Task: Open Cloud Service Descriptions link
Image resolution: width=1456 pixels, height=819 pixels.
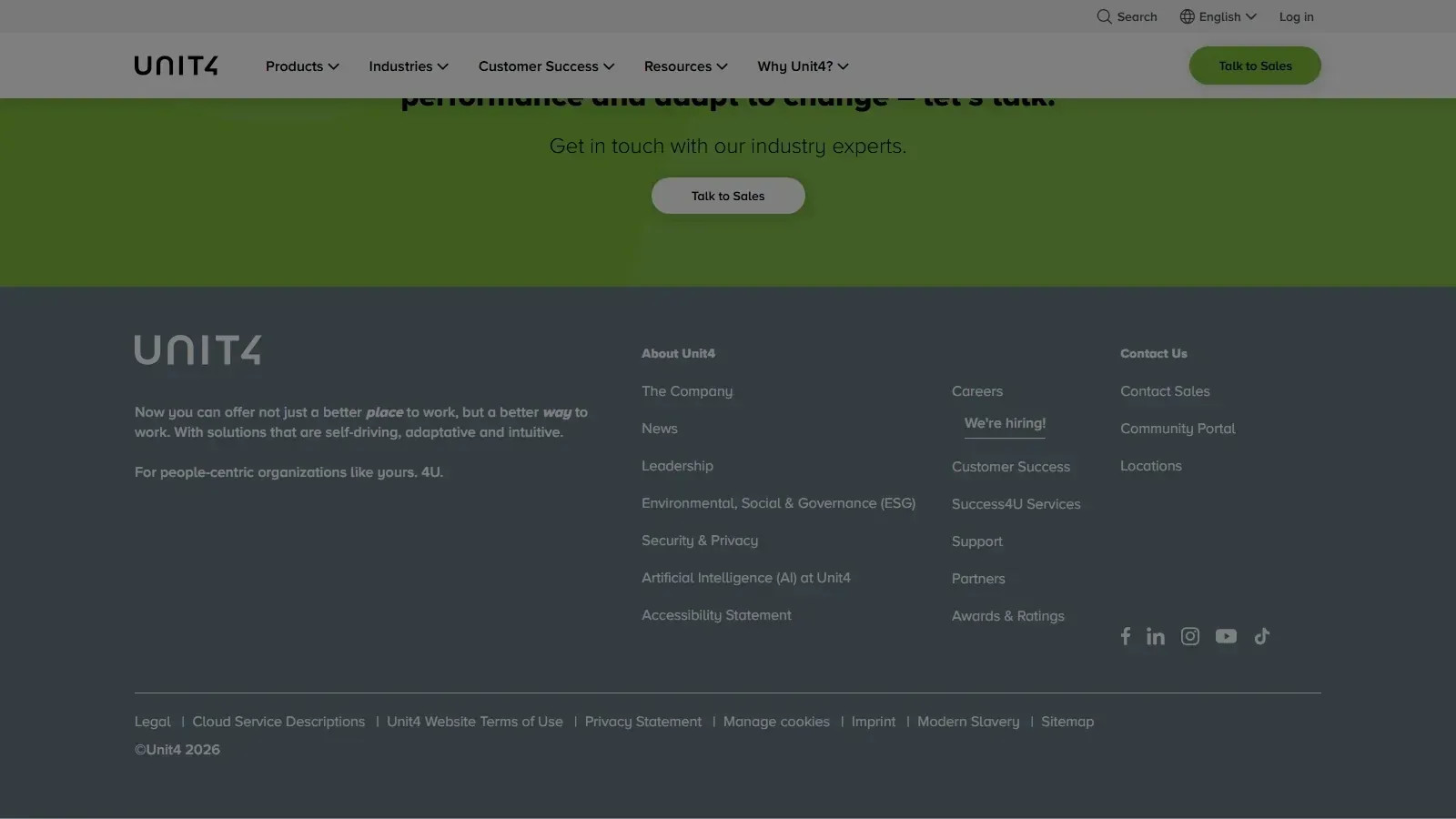Action: (x=278, y=722)
